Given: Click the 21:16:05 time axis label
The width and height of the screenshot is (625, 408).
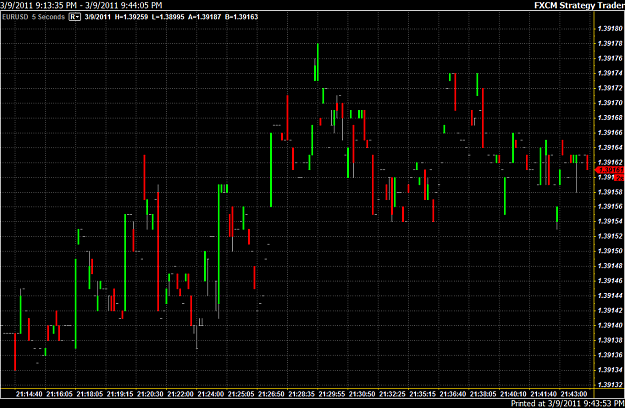Looking at the screenshot, I should 59,394.
